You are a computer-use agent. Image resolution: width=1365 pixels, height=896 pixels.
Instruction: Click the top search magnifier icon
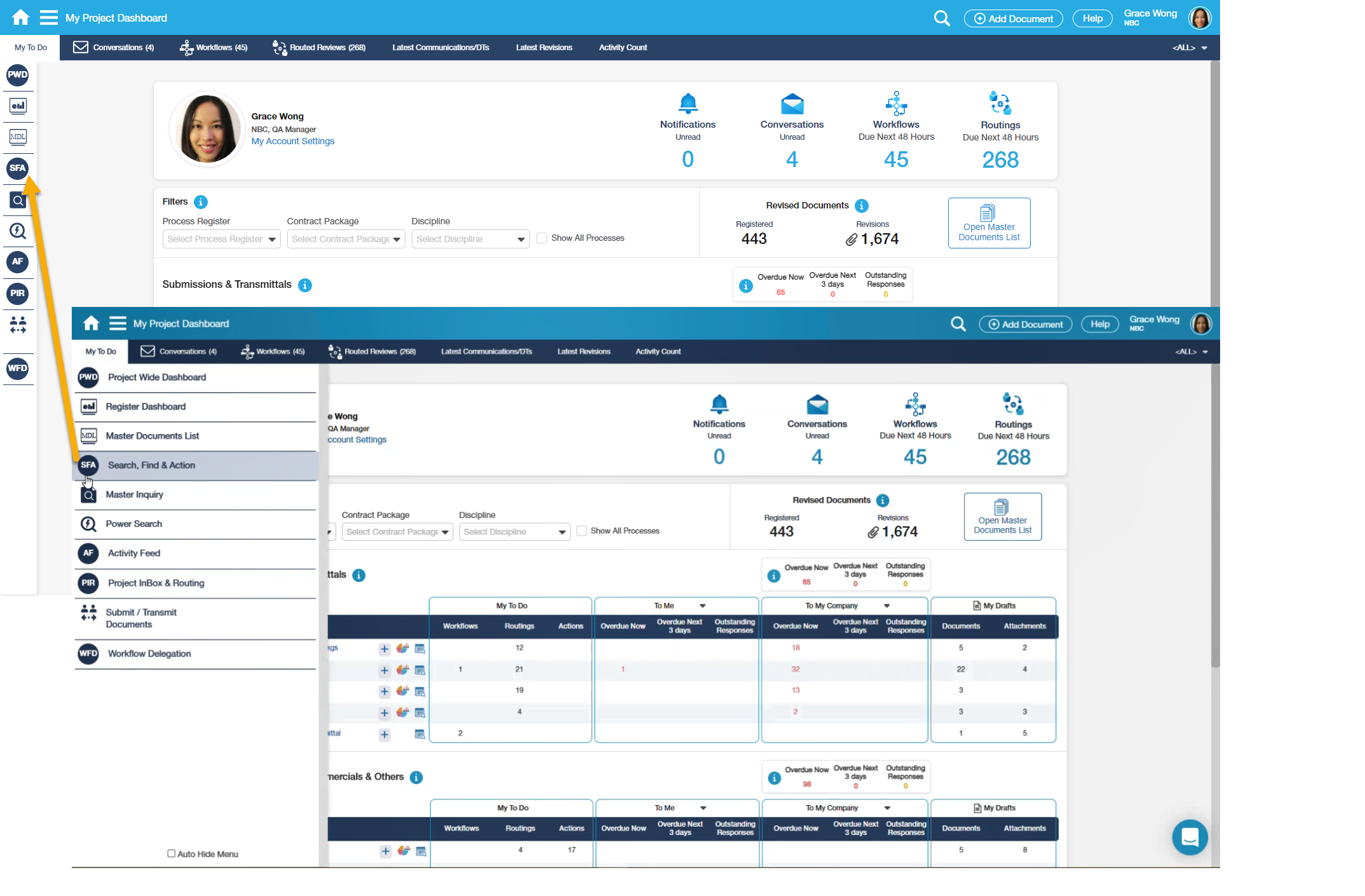coord(942,18)
